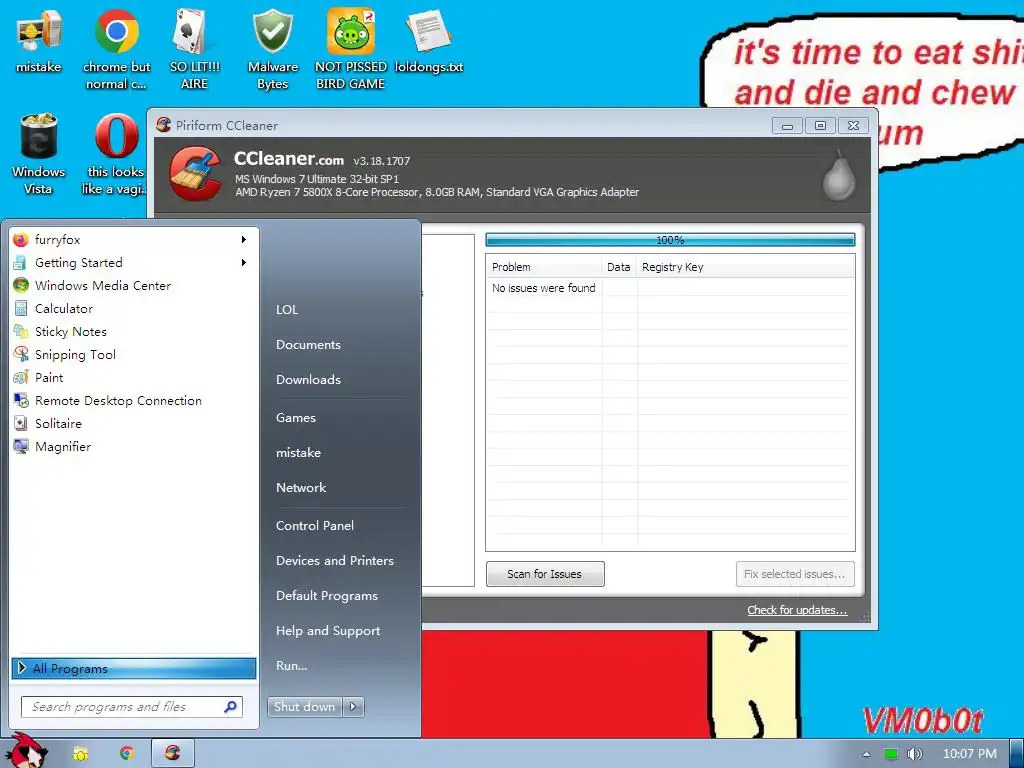The width and height of the screenshot is (1024, 768).
Task: Close the Piriform CCleaner window
Action: [x=853, y=125]
